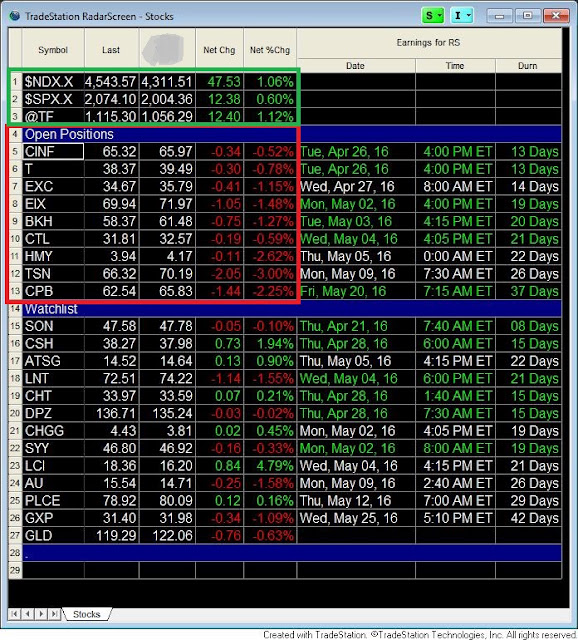Click the 42 Days duration for GXP

pos(529,518)
